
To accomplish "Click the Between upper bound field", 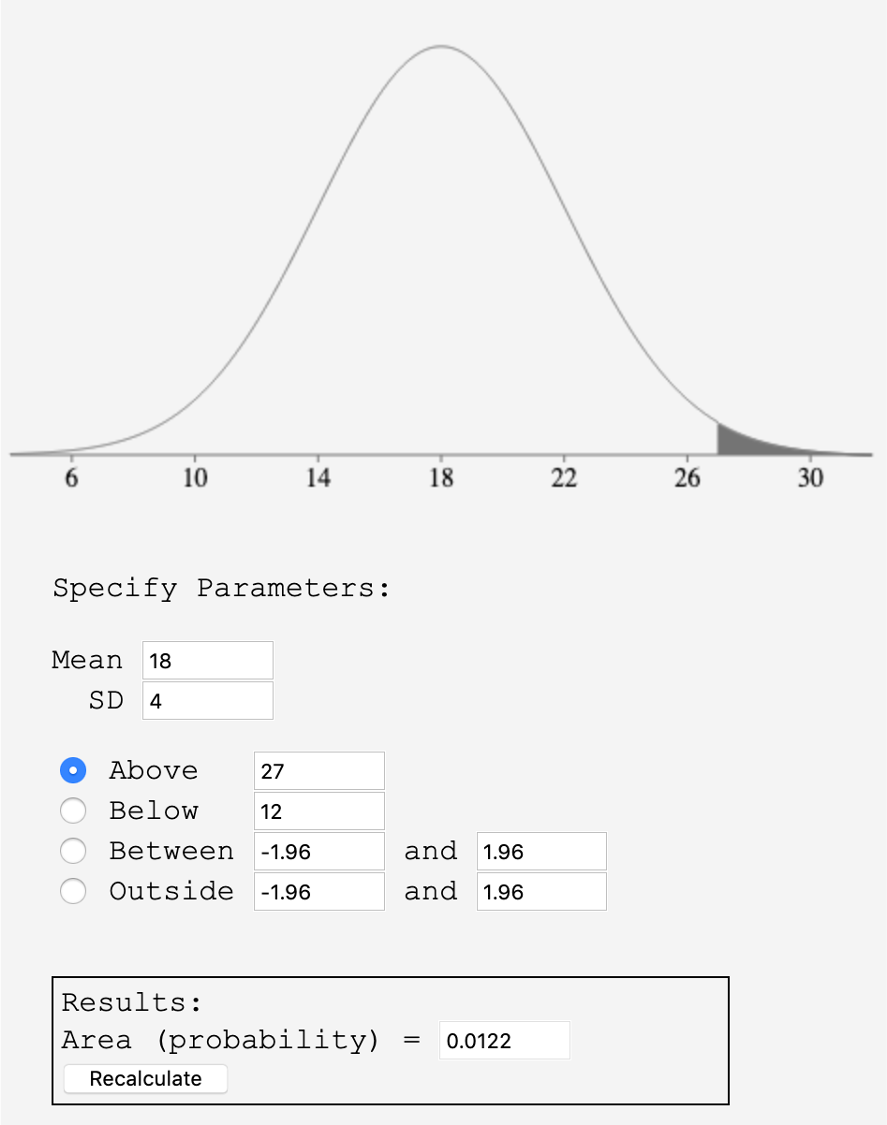I will point(541,851).
